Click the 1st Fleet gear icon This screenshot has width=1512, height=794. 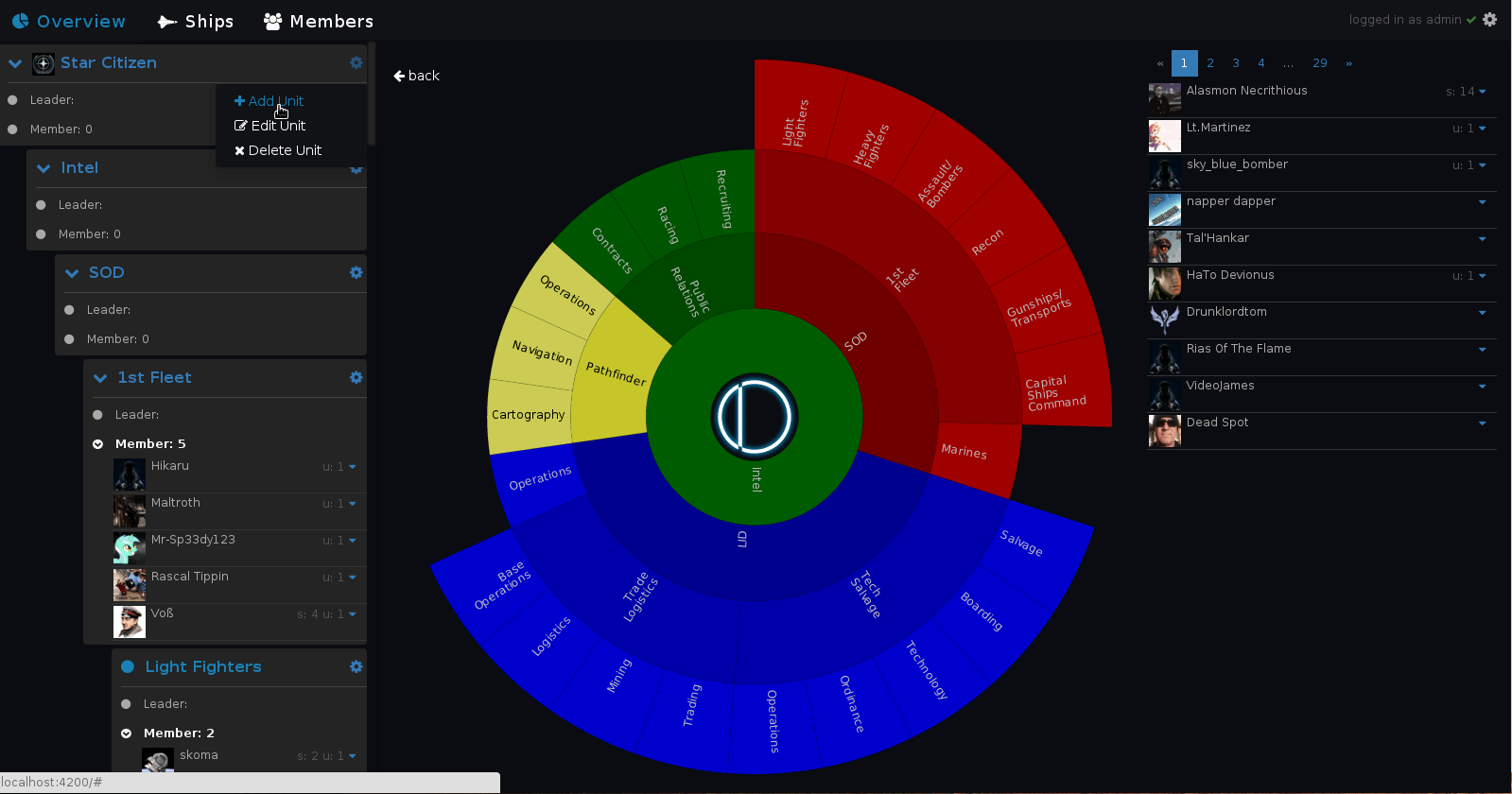point(356,377)
